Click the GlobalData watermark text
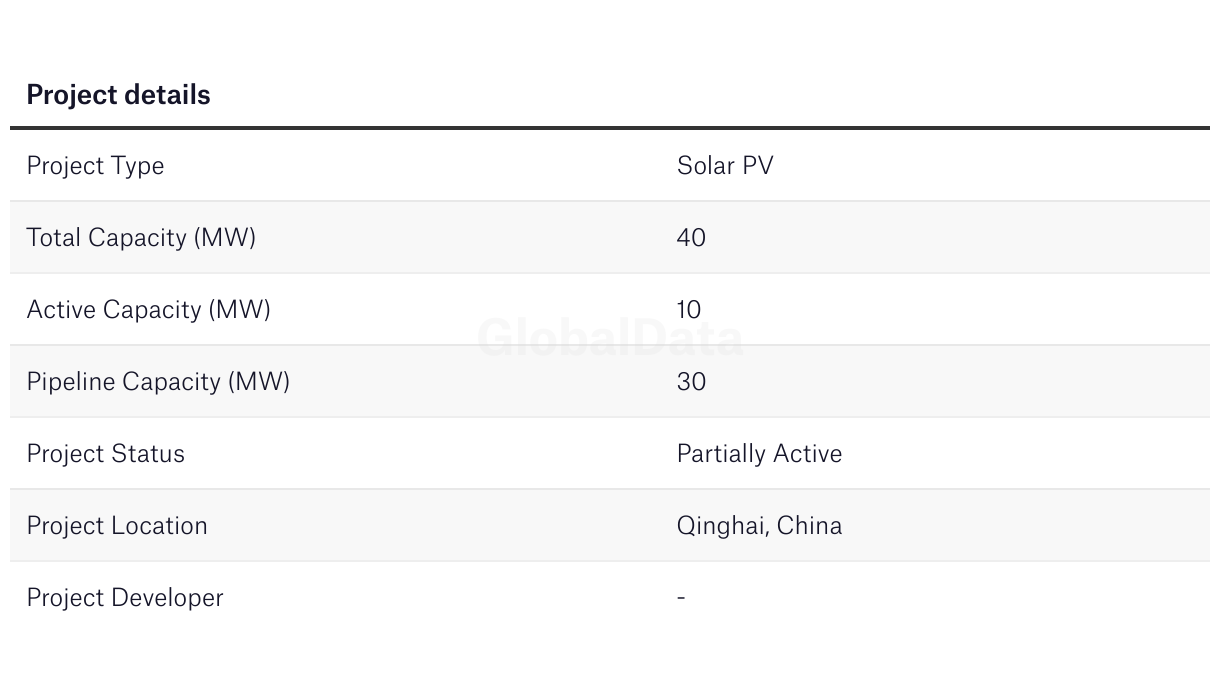1220x674 pixels. point(610,338)
